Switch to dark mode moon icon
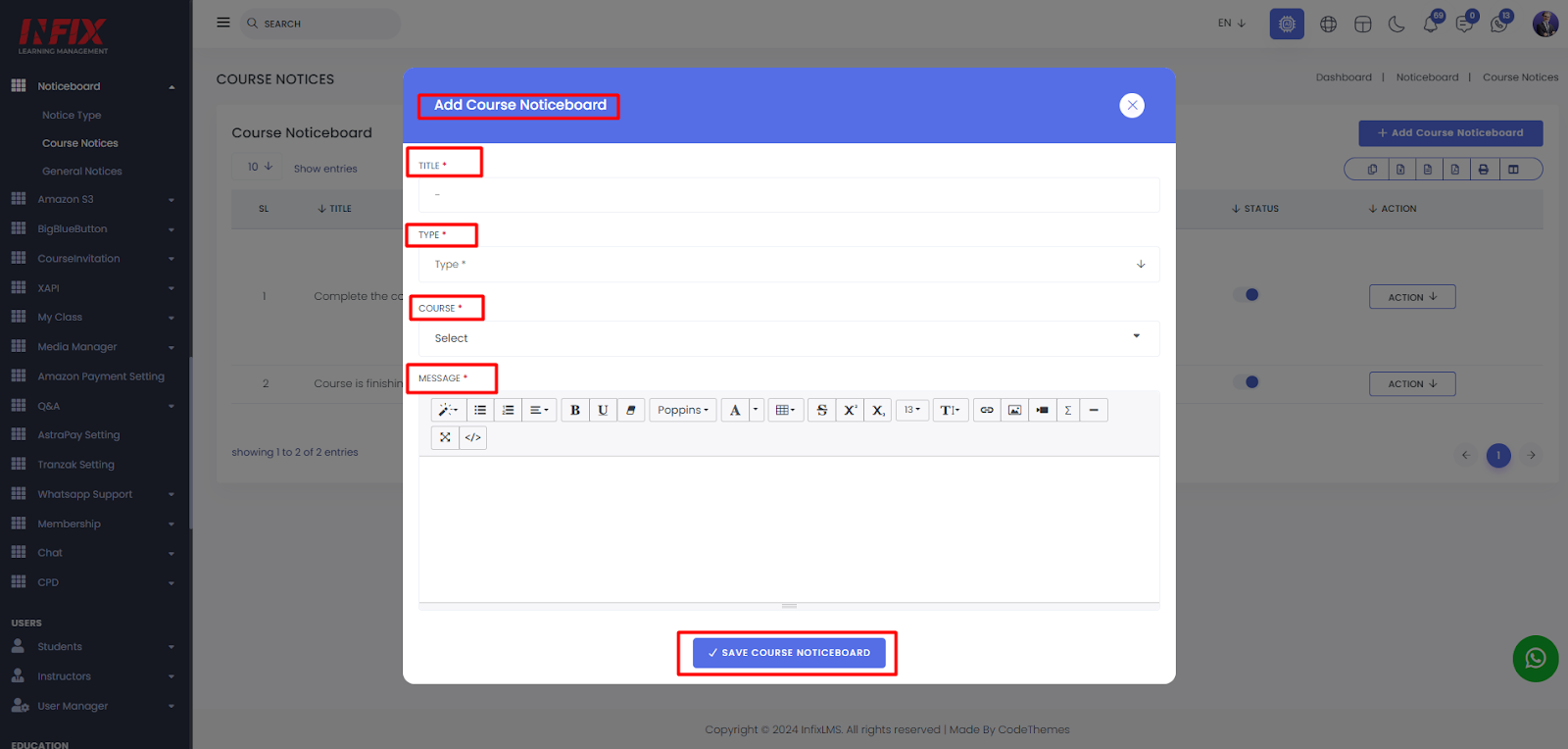 (1396, 25)
